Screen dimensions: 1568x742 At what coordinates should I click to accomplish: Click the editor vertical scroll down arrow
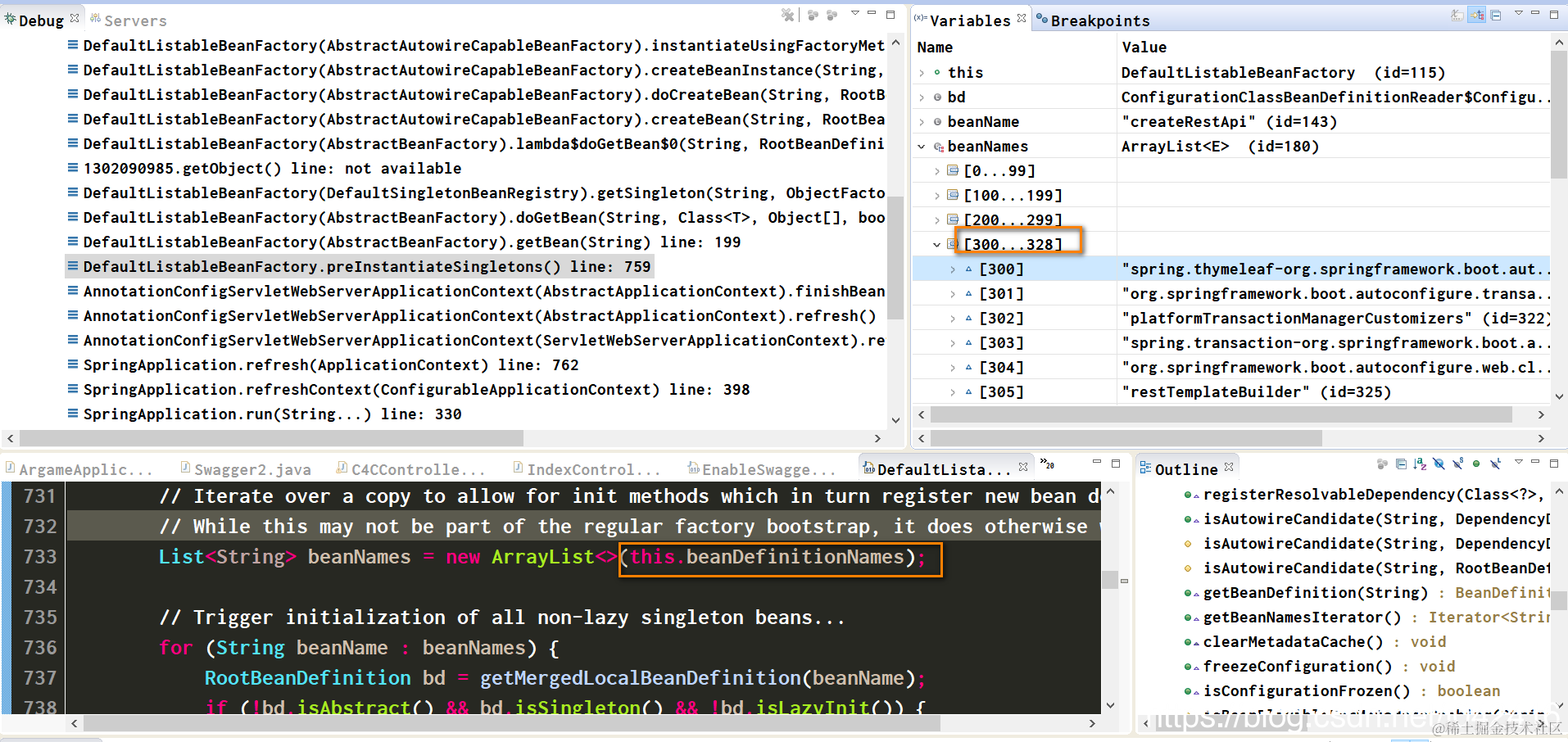pyautogui.click(x=1110, y=705)
